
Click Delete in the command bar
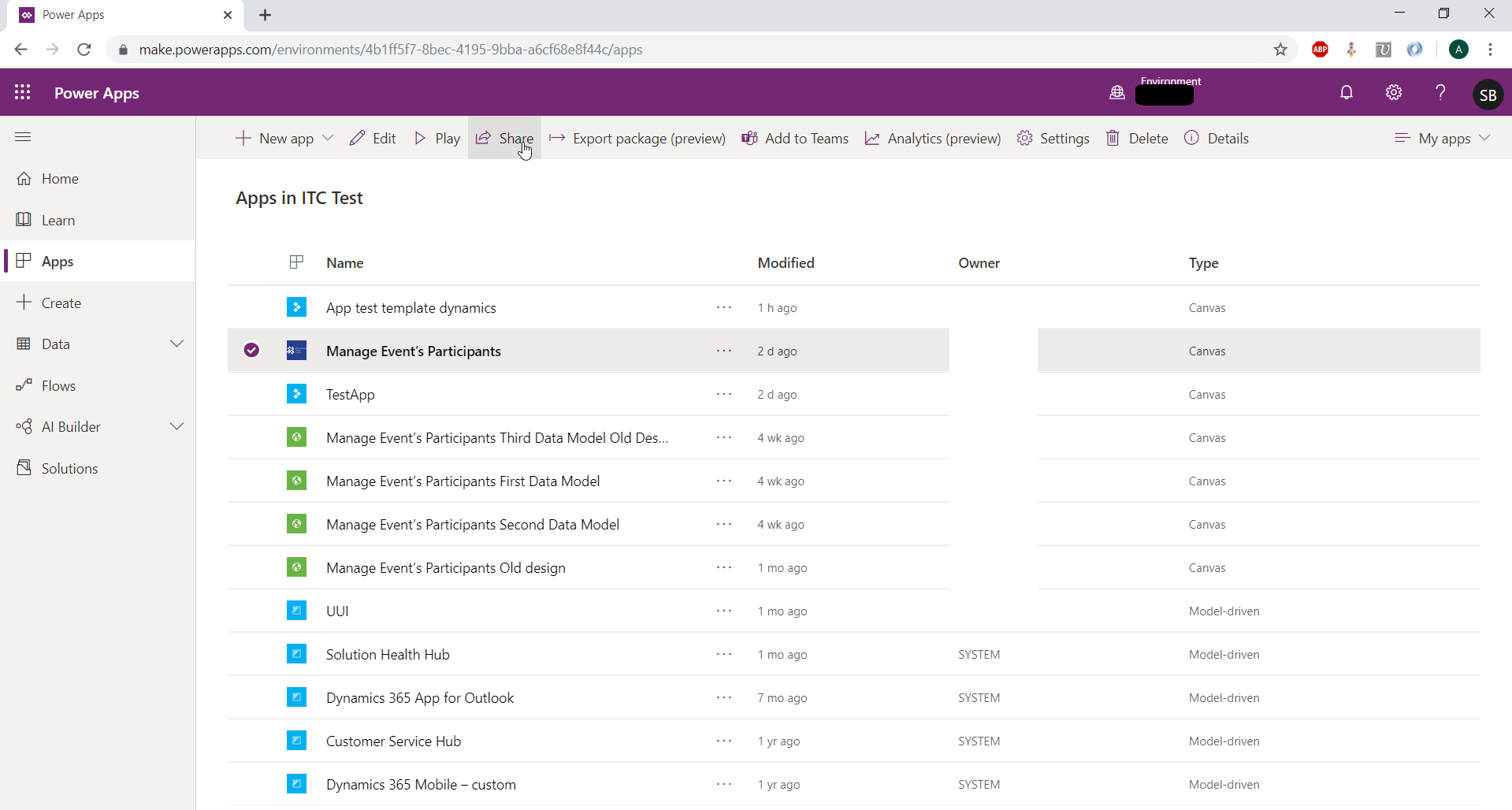[1138, 138]
